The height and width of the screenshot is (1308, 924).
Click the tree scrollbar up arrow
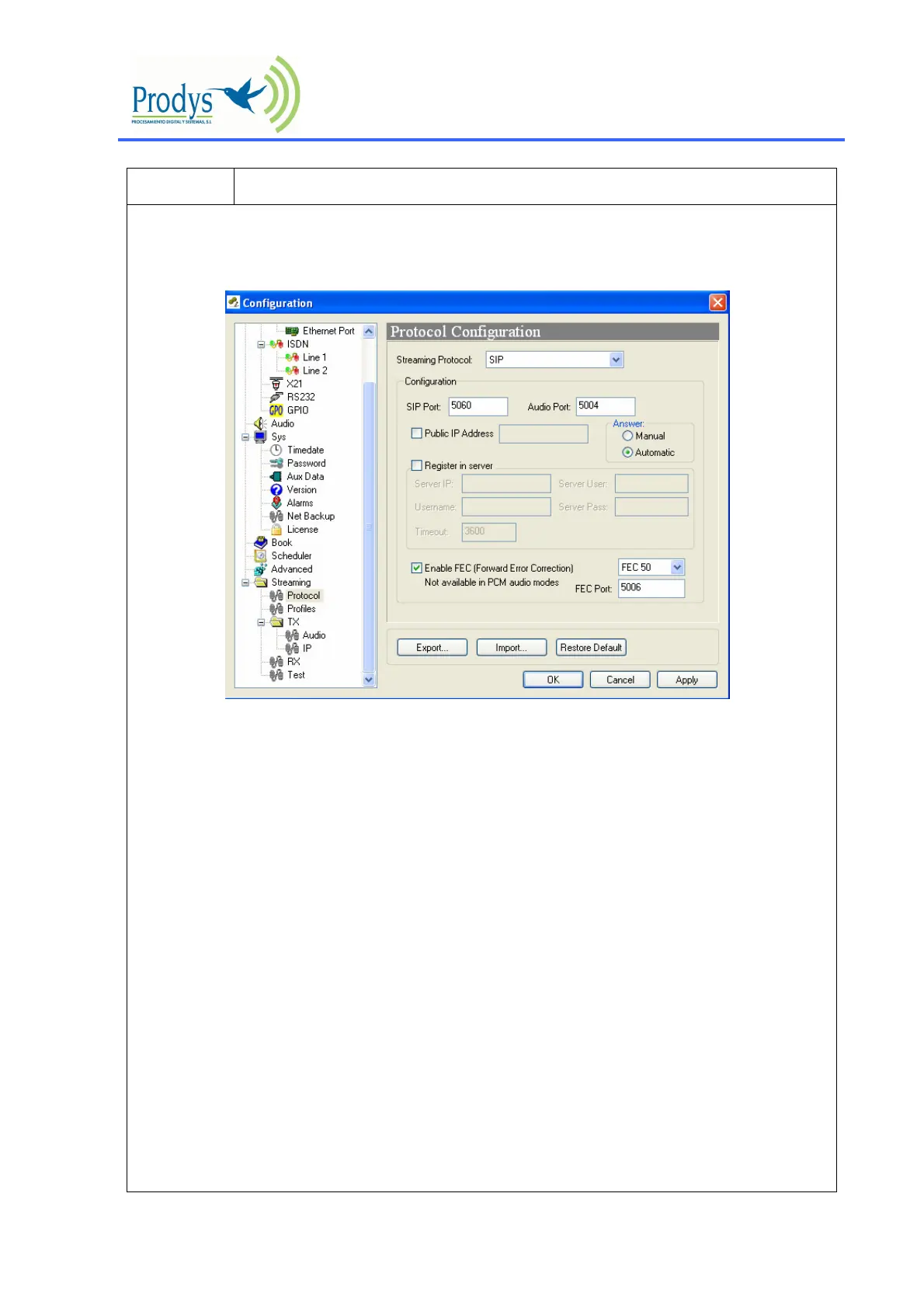(x=369, y=331)
